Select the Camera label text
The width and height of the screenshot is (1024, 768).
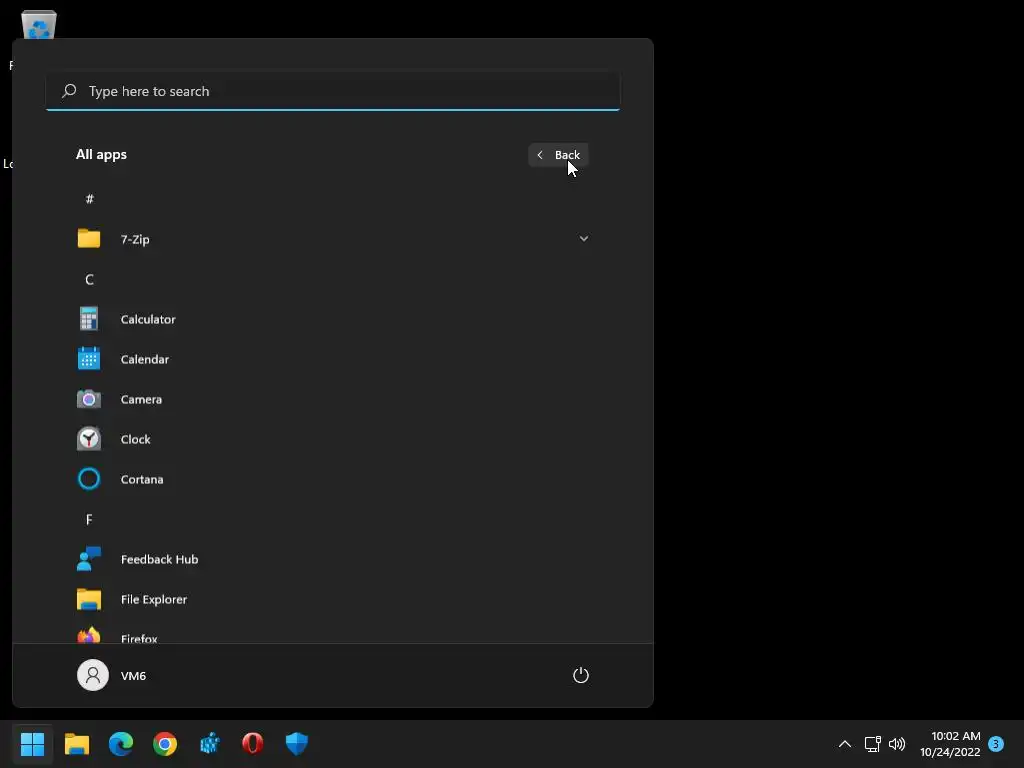coord(141,399)
